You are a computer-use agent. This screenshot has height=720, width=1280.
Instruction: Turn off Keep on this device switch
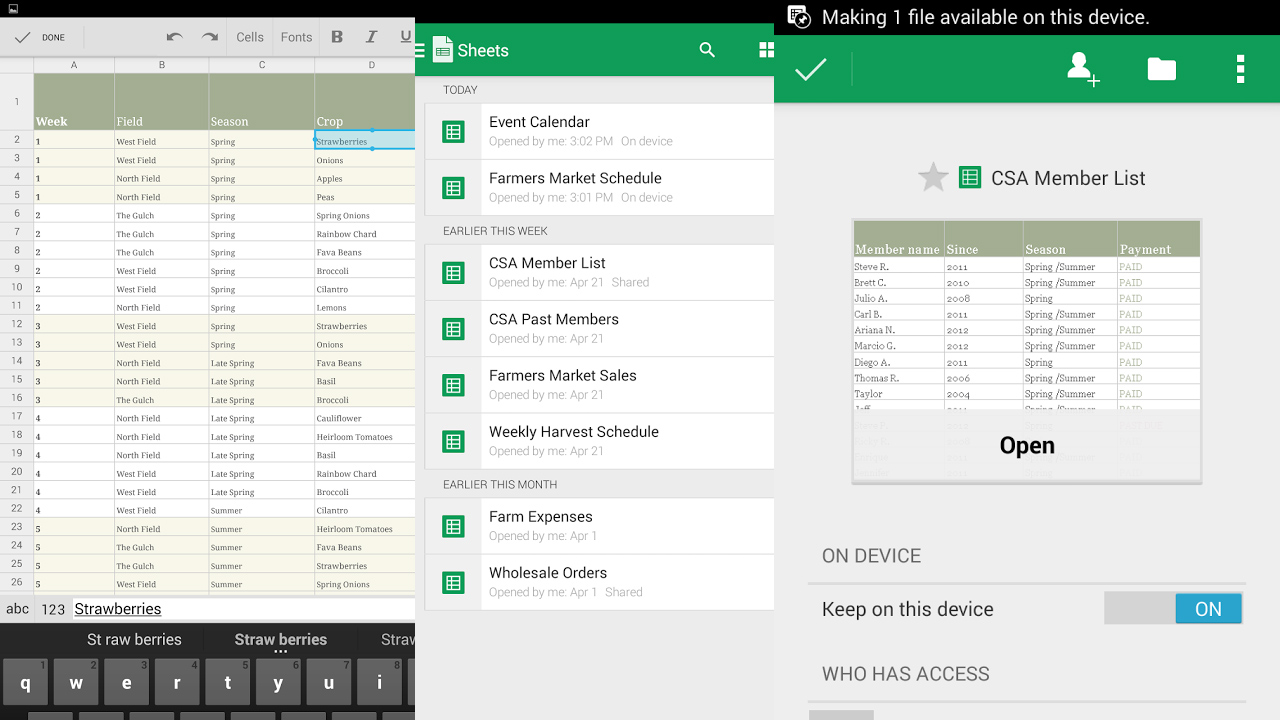click(1174, 608)
